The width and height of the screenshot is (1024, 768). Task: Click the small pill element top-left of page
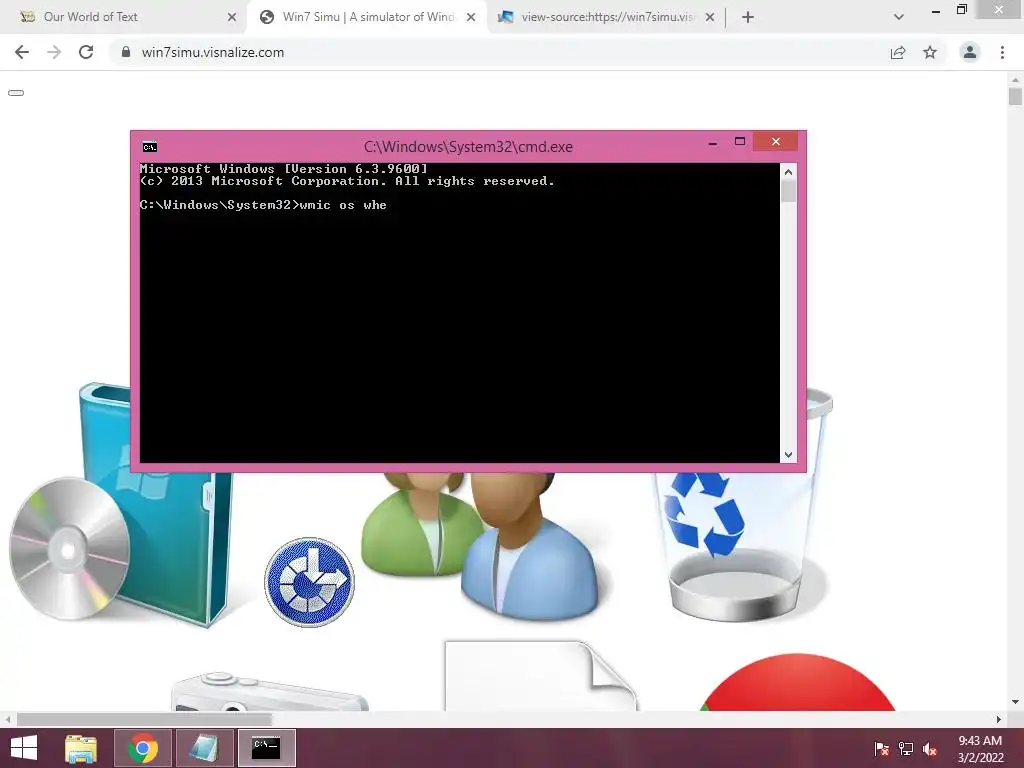pos(16,93)
